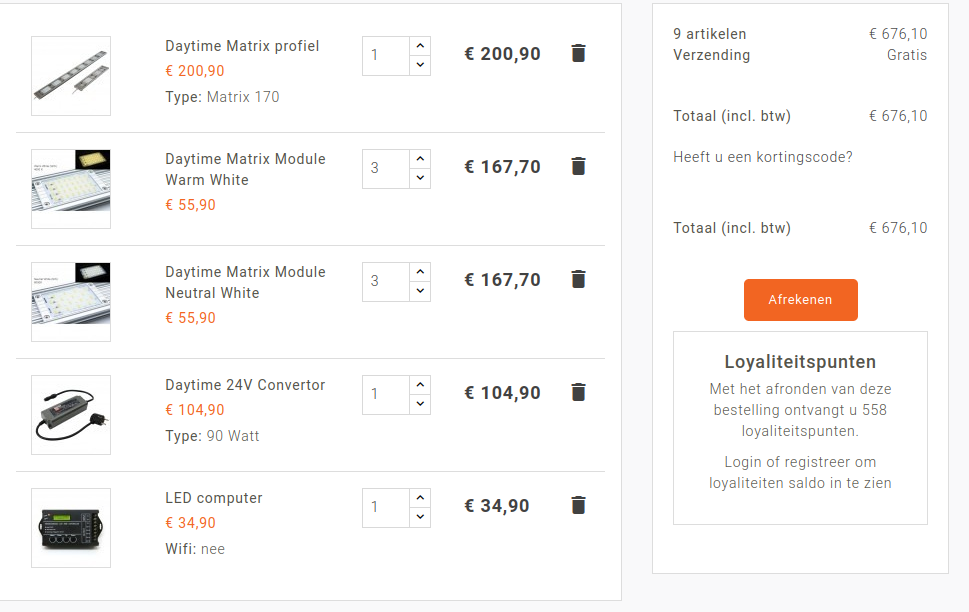Increase quantity of Daytime Matrix profiel
This screenshot has width=969, height=612.
(420, 46)
